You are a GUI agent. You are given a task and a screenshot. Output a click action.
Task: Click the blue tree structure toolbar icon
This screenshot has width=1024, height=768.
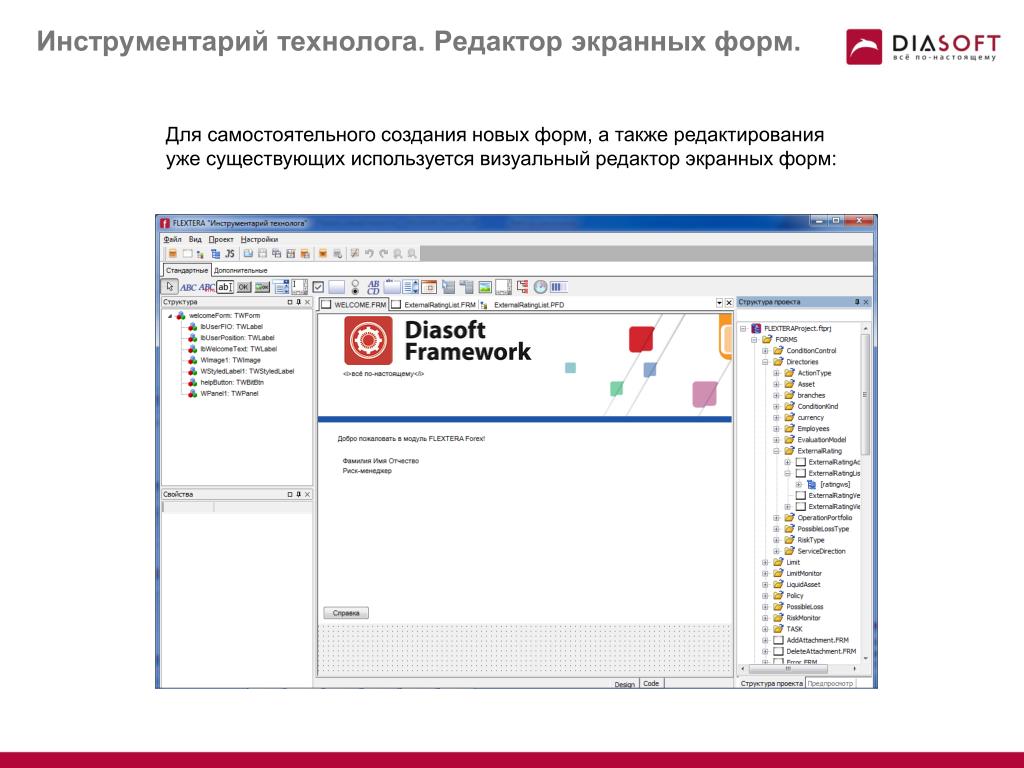216,253
